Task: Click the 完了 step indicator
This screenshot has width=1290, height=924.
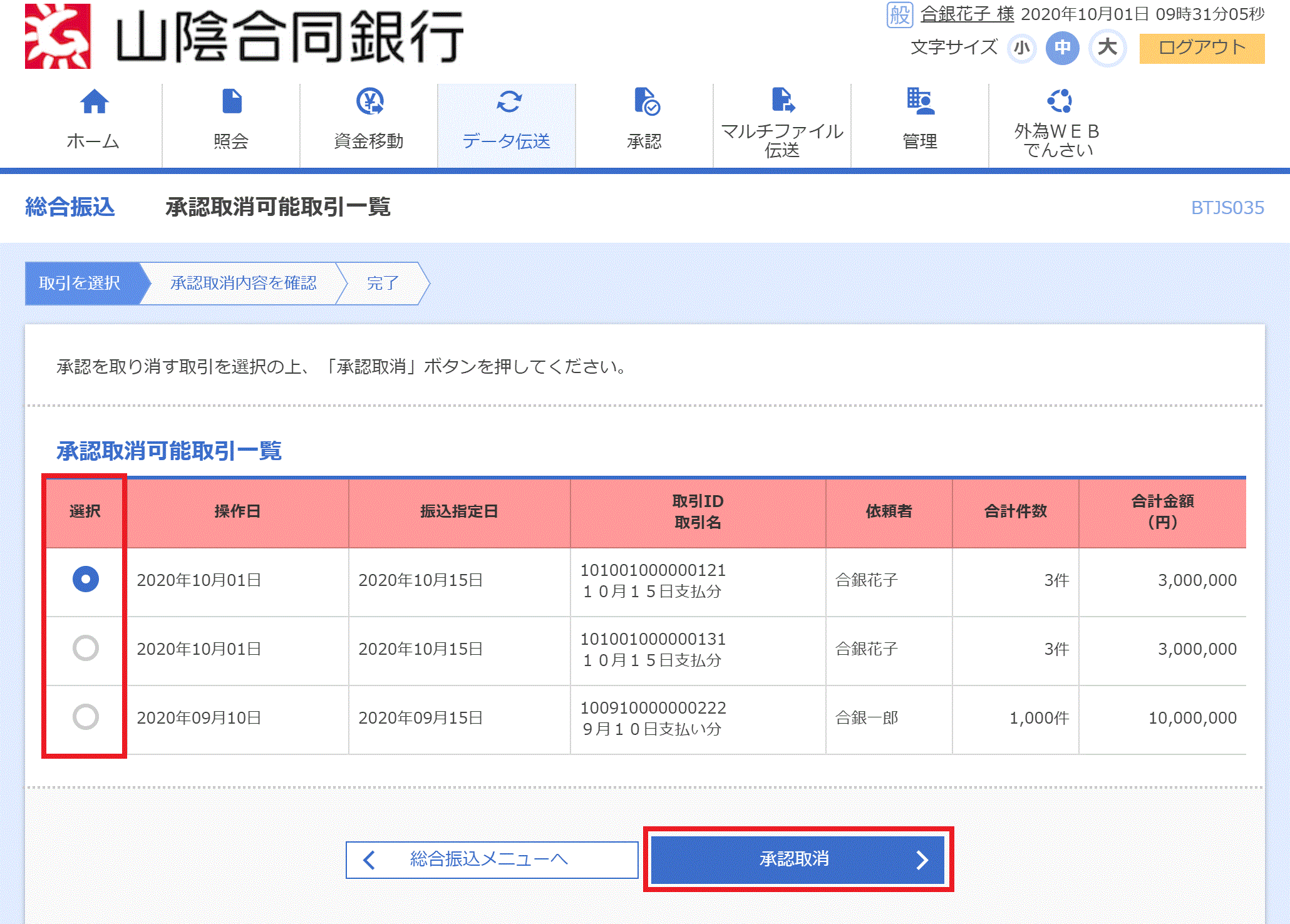Action: coord(383,284)
